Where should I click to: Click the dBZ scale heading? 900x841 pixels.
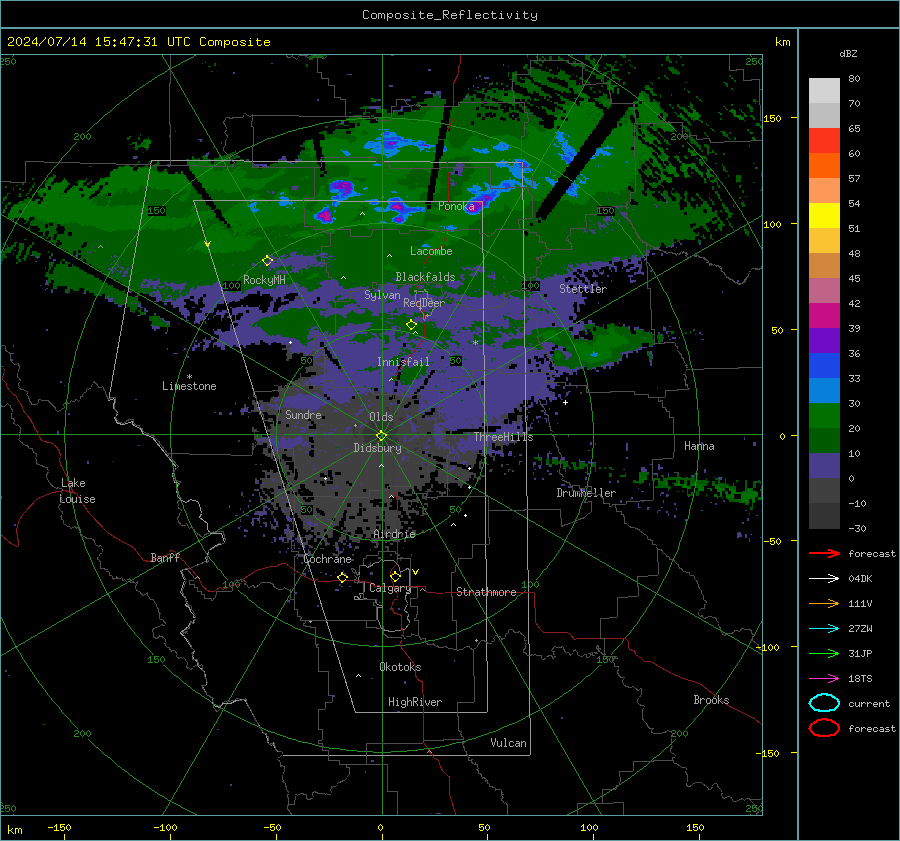coord(848,54)
